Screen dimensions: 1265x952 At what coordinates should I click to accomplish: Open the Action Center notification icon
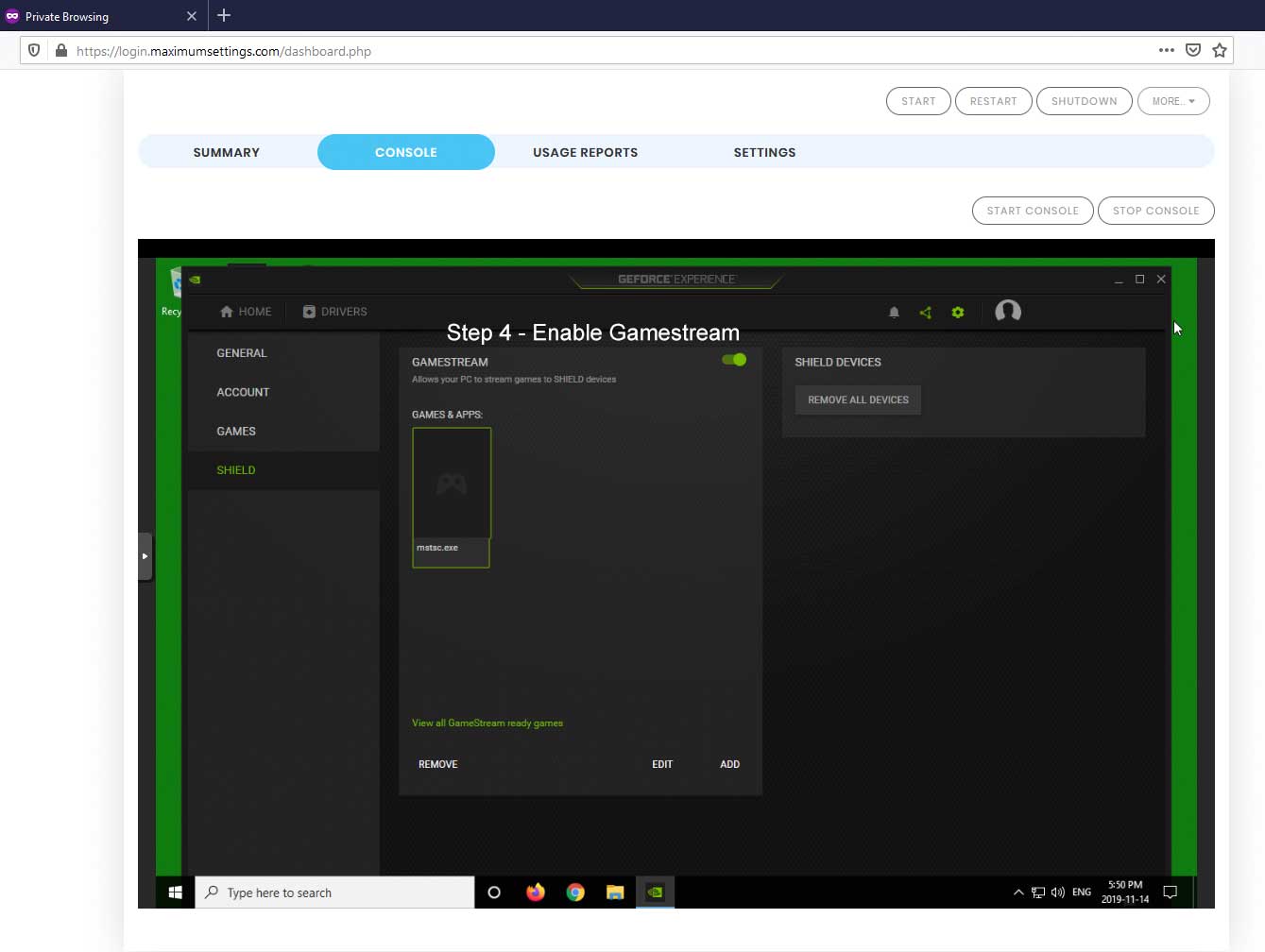(x=1170, y=892)
